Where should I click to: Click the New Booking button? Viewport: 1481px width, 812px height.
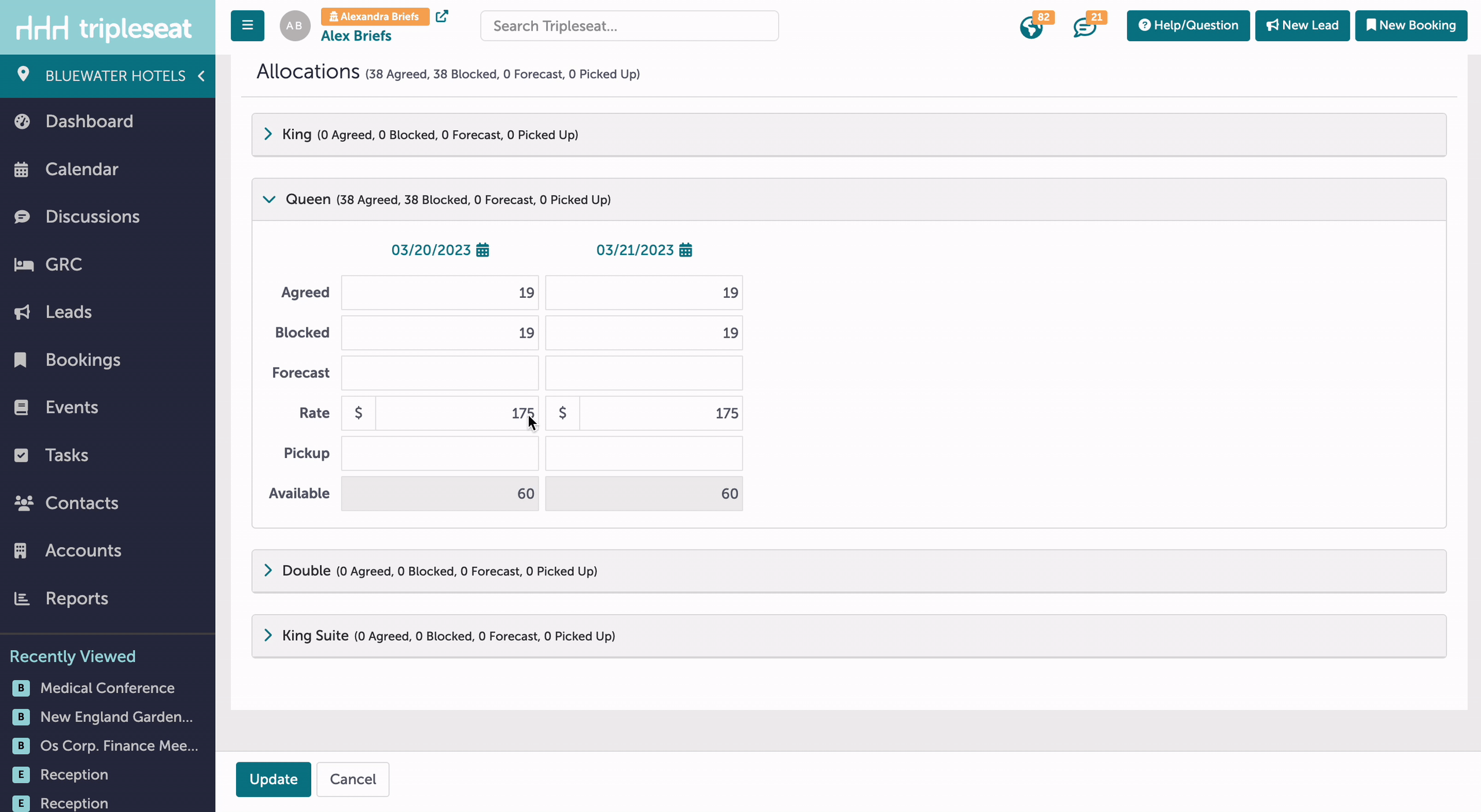[1411, 25]
